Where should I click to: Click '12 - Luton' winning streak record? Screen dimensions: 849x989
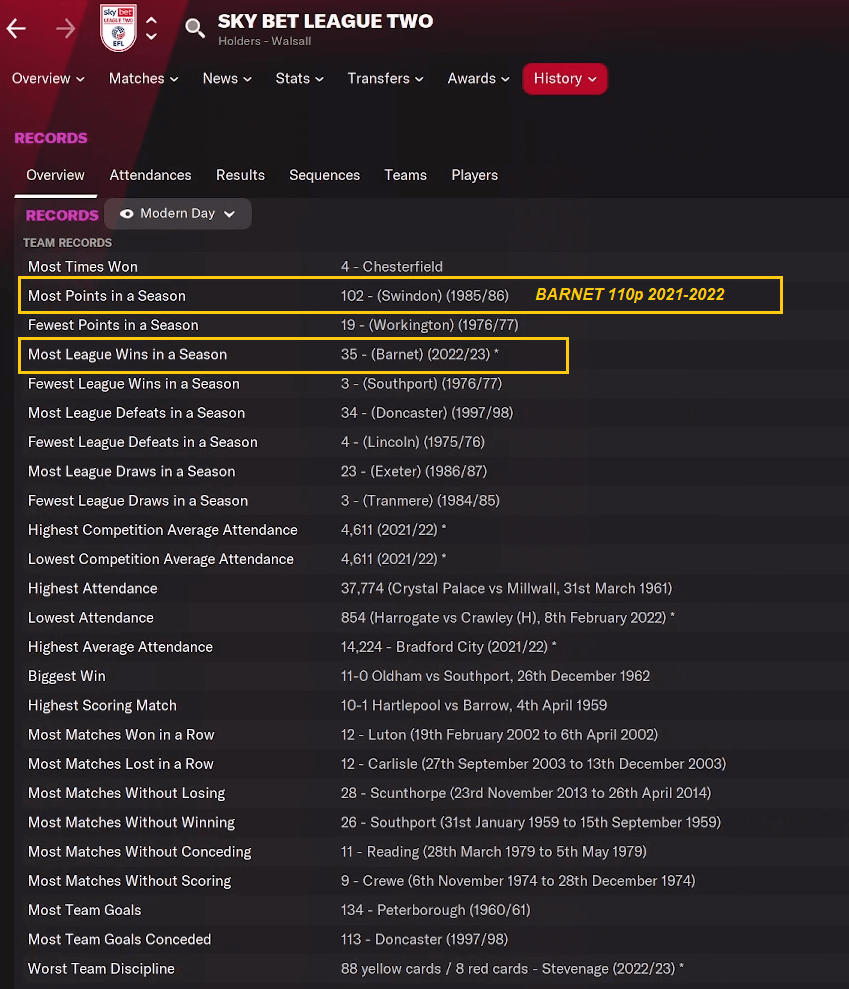[500, 735]
